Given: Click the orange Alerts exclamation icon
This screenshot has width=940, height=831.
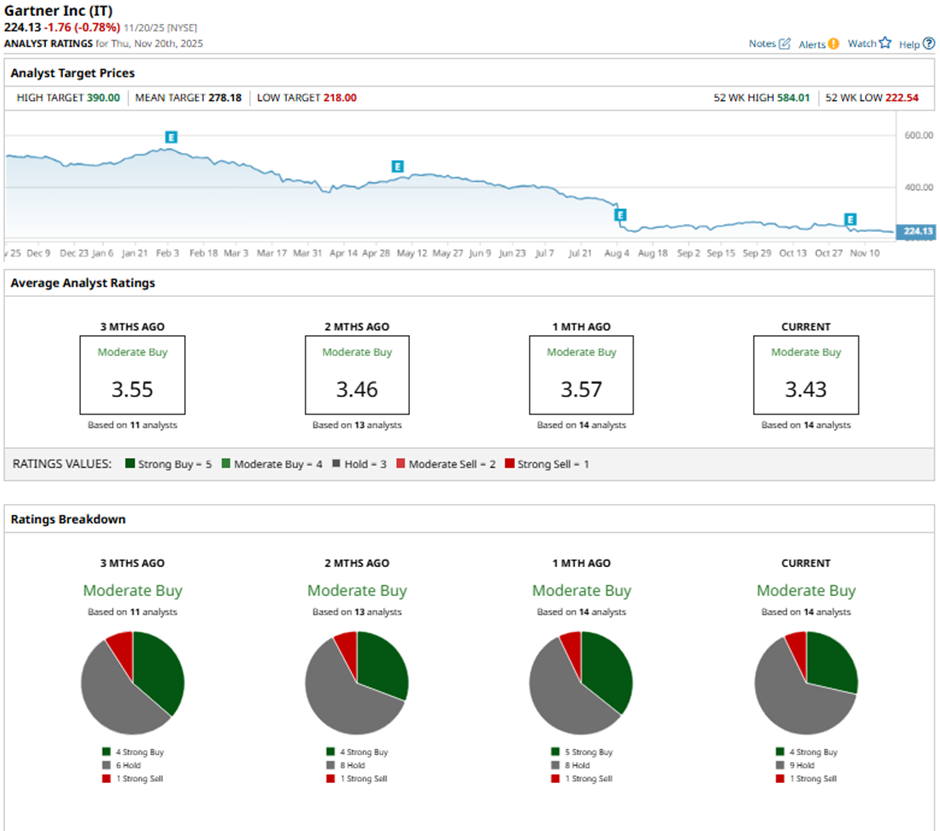Looking at the screenshot, I should (833, 44).
